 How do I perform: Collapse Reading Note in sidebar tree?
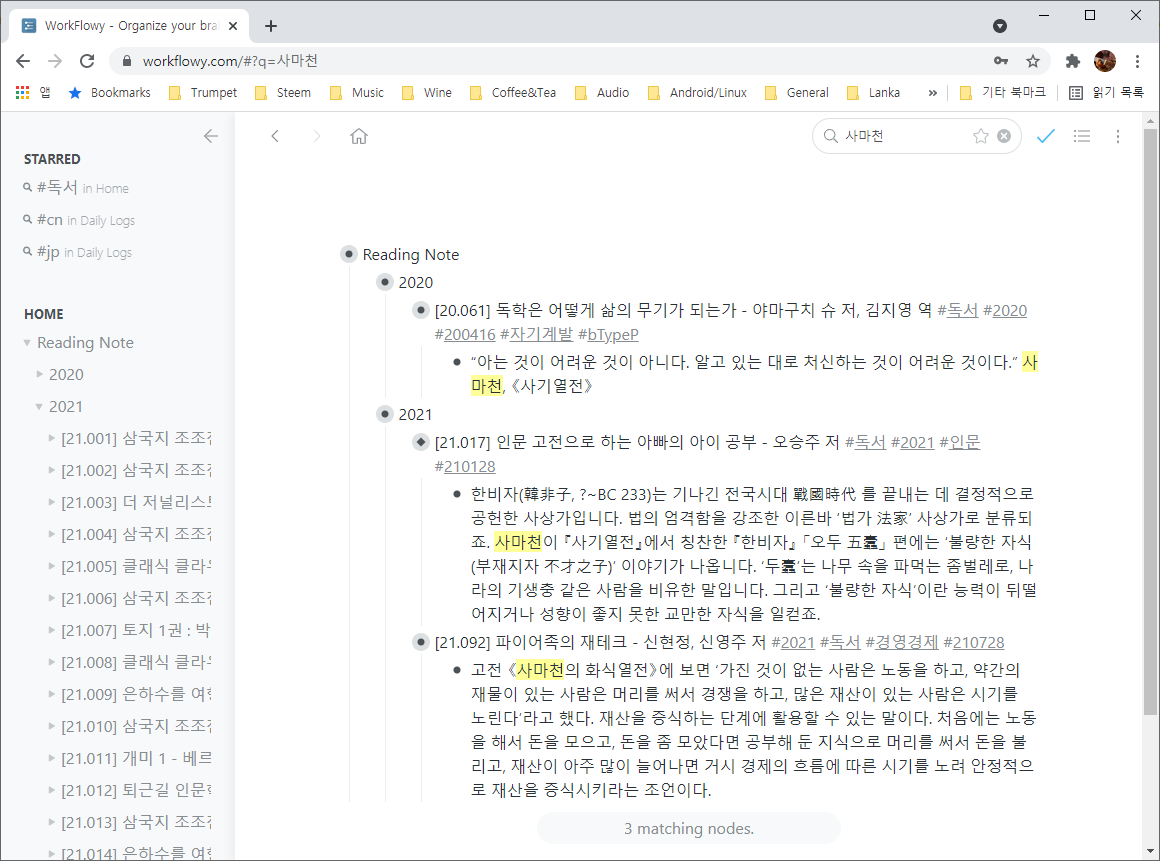click(x=27, y=342)
